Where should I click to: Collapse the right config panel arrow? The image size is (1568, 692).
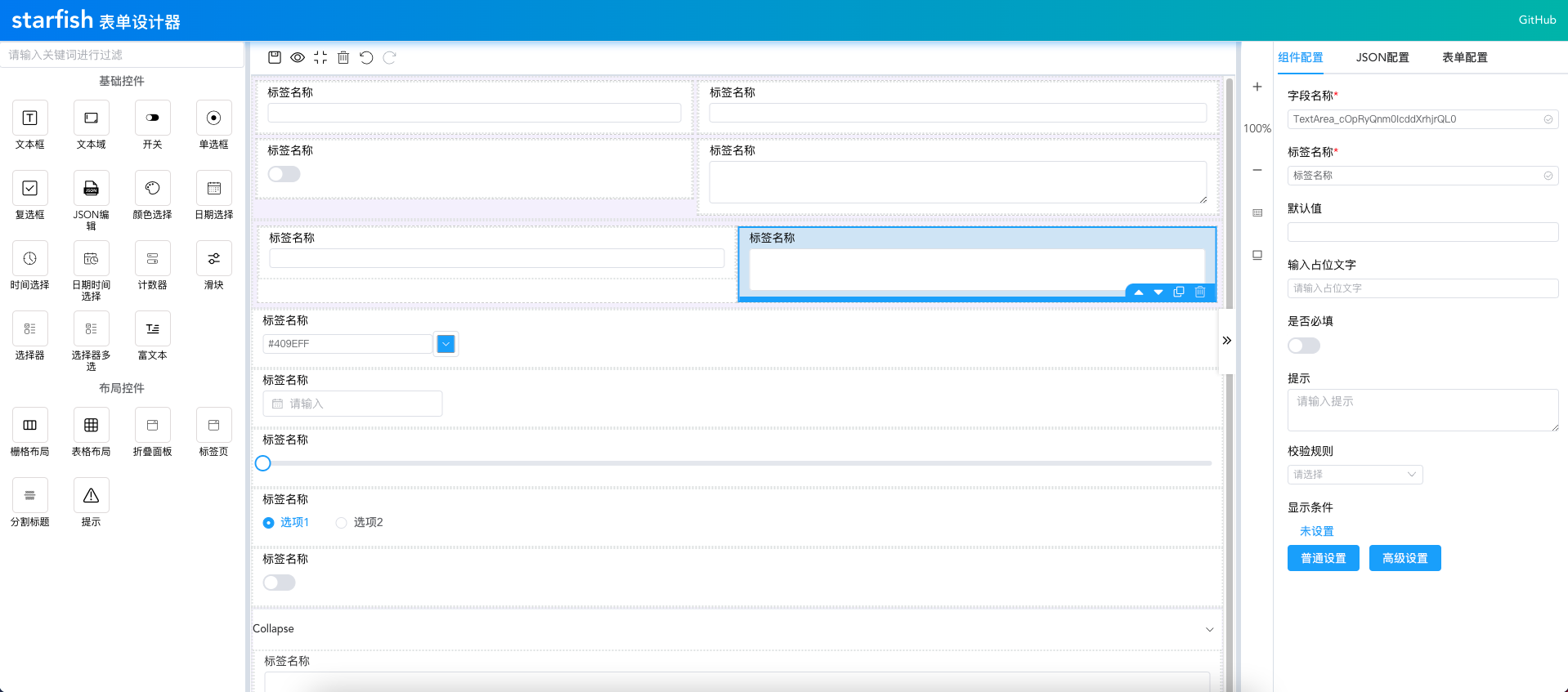pos(1226,341)
